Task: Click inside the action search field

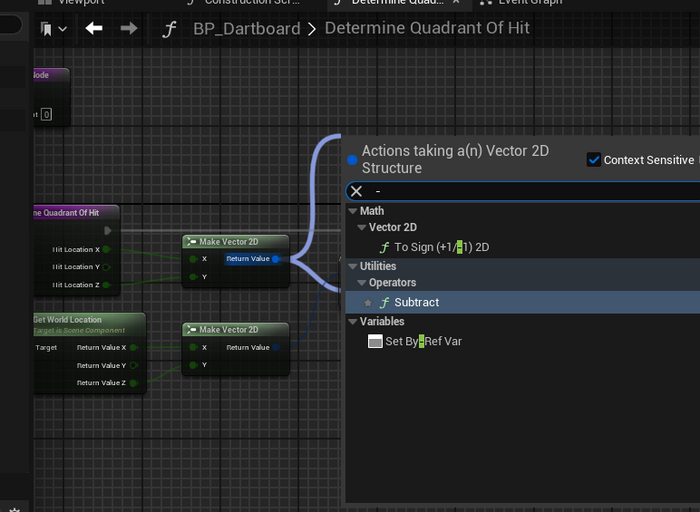Action: (520, 191)
